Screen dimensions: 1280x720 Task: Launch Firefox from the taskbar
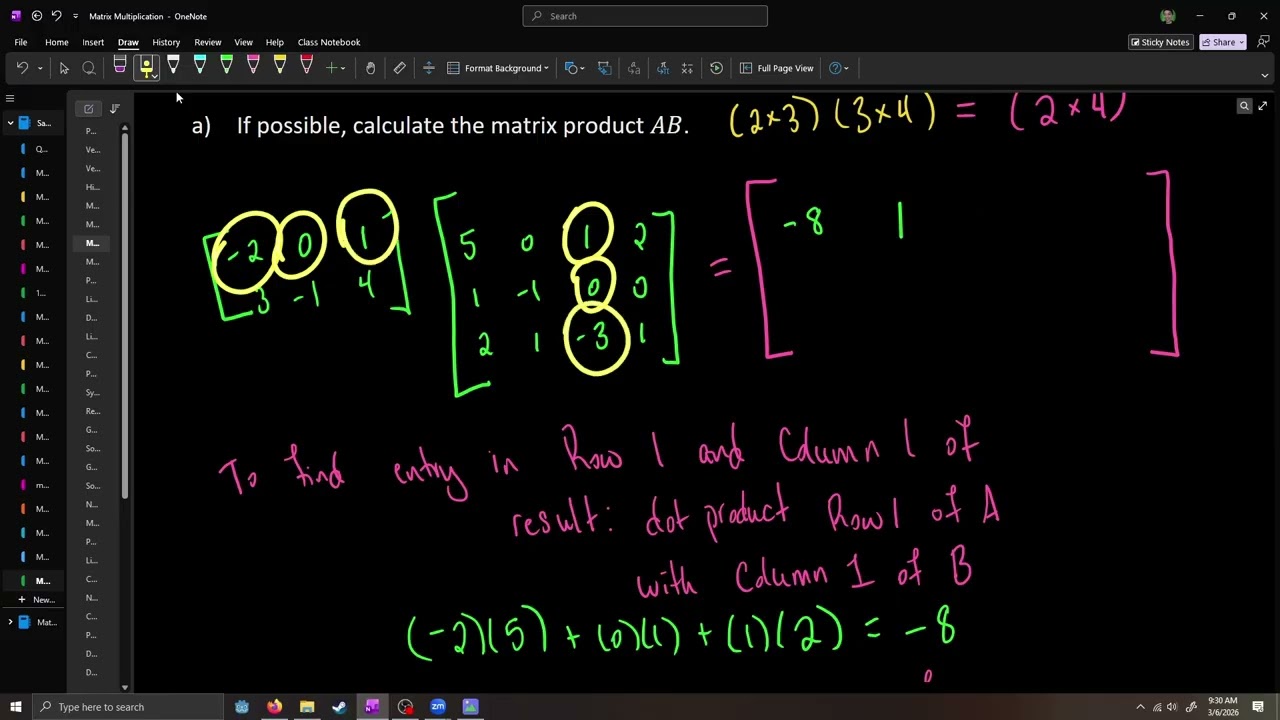point(274,707)
